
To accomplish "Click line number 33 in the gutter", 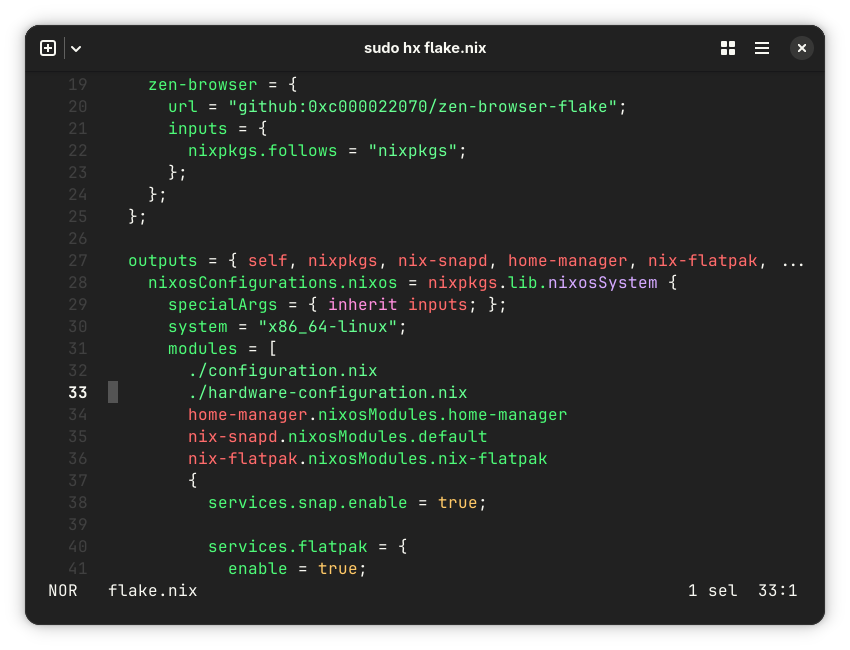I will coord(78,392).
